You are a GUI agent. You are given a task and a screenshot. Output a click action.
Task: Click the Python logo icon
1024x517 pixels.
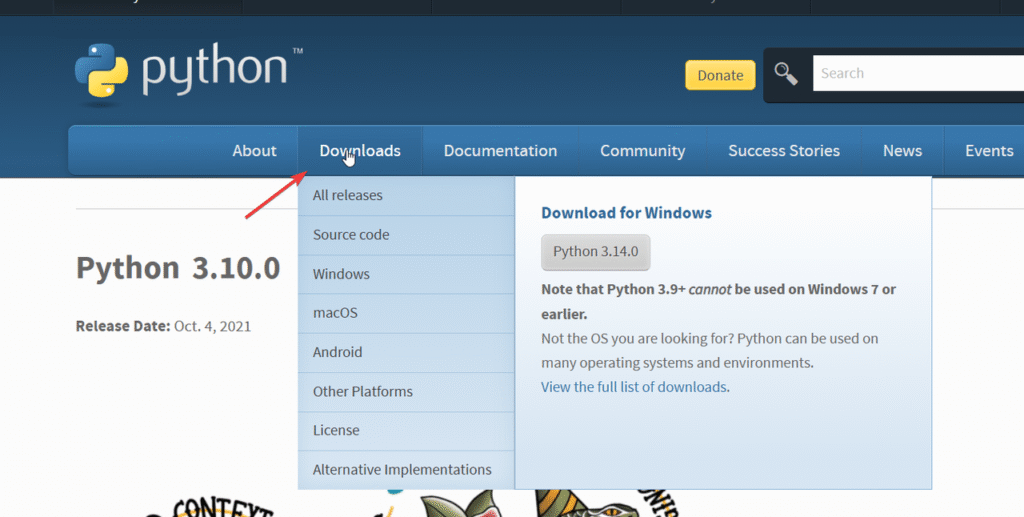coord(102,70)
